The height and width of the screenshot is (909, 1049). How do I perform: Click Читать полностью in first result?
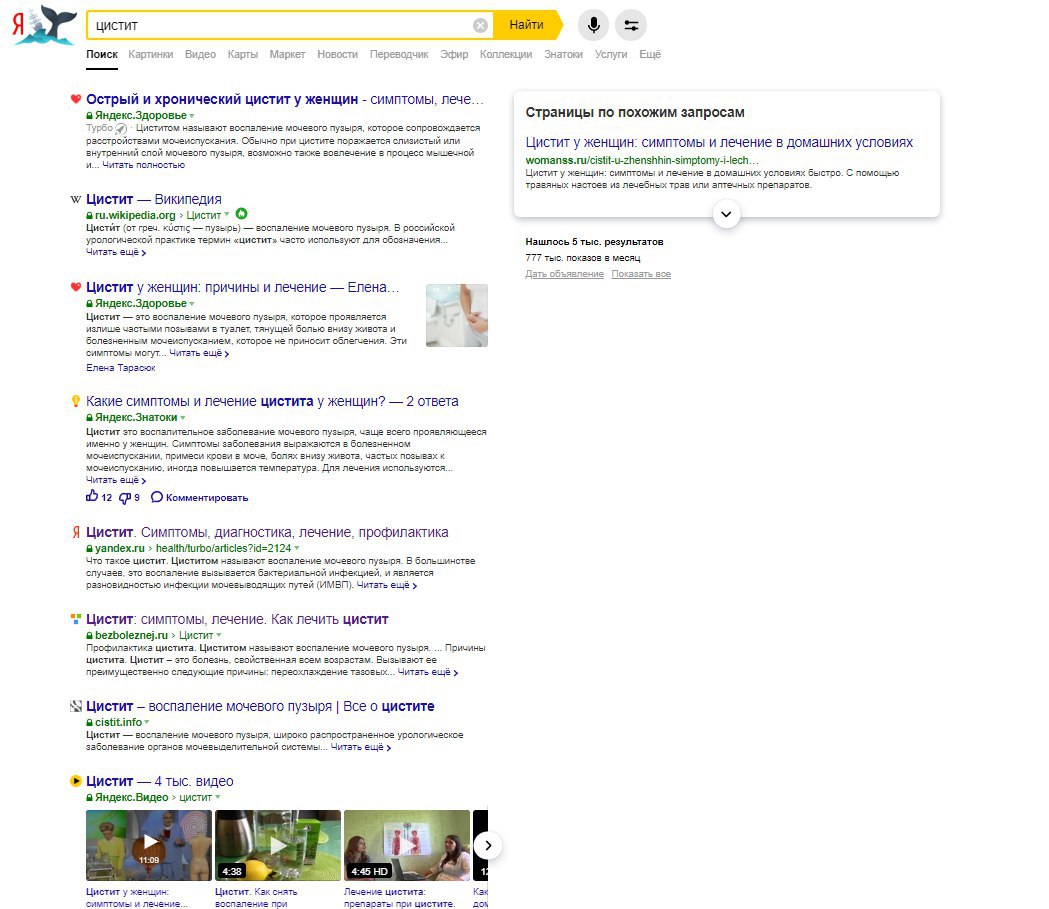tap(143, 165)
